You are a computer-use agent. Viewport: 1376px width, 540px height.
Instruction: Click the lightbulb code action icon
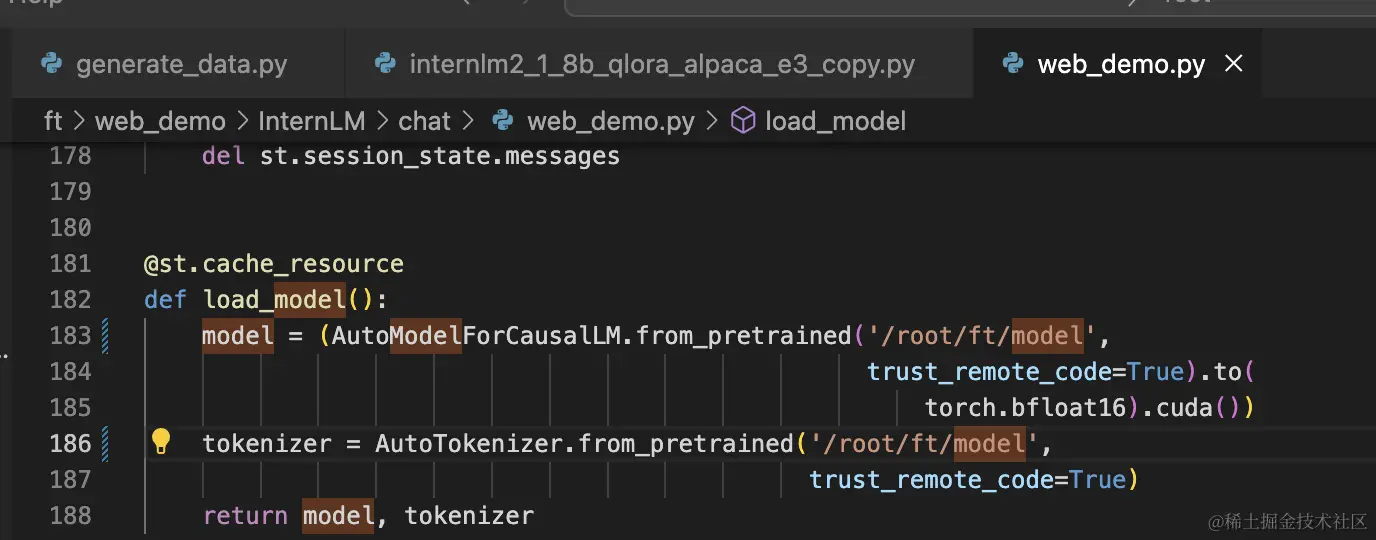pos(161,442)
